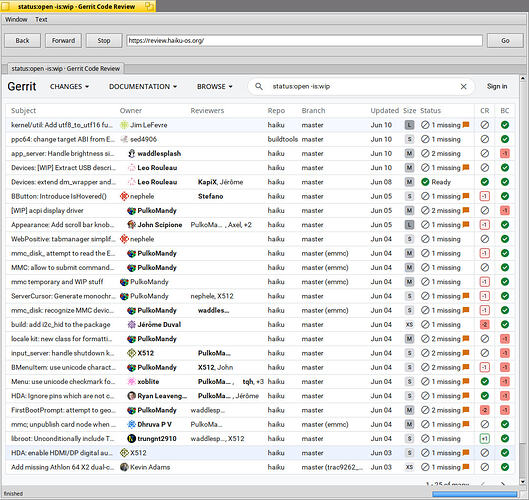Viewport: 529px width, 500px height.
Task: Click the L size badge on kernel/util row
Action: pos(409,125)
